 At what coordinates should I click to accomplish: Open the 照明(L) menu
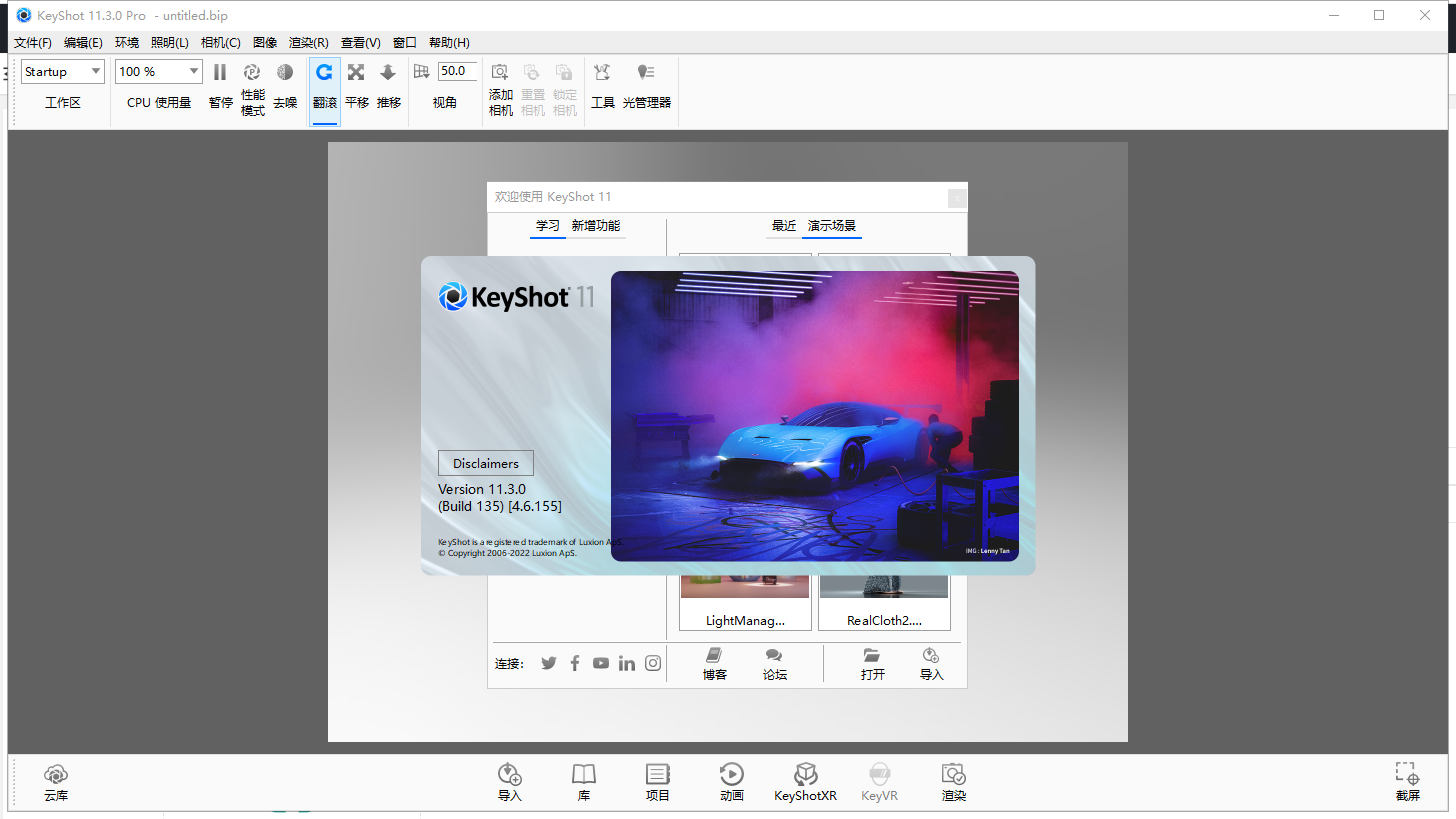click(170, 43)
